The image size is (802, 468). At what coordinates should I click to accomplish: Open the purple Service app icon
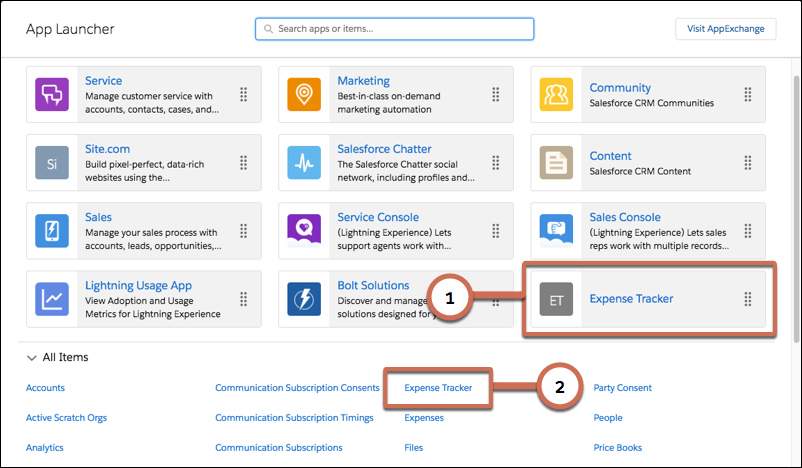52,95
